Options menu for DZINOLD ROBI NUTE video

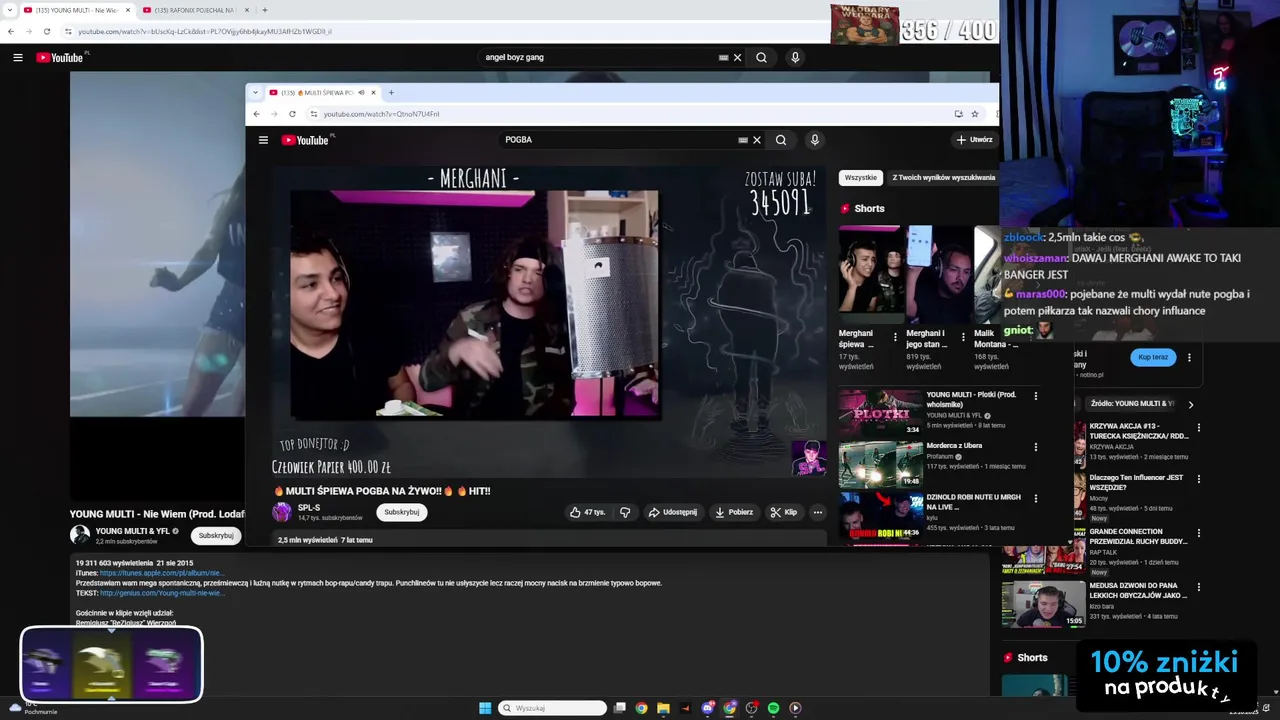click(1035, 498)
